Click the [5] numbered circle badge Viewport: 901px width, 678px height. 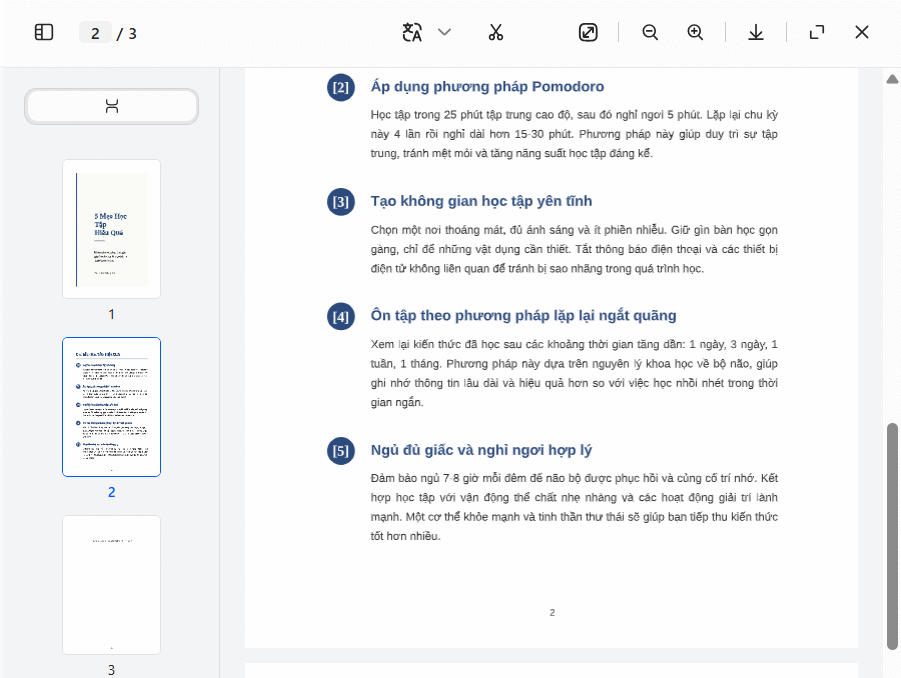click(x=341, y=451)
